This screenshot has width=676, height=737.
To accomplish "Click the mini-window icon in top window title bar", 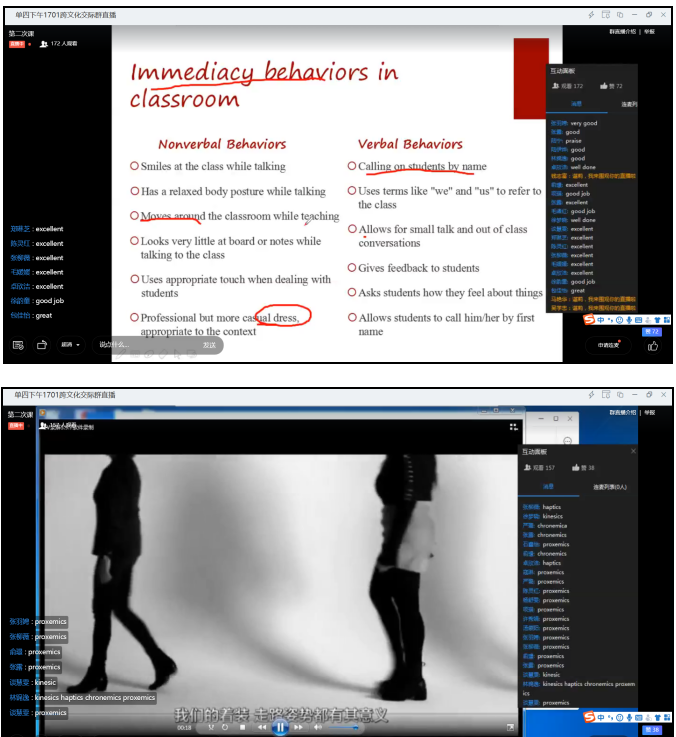I will tap(620, 15).
